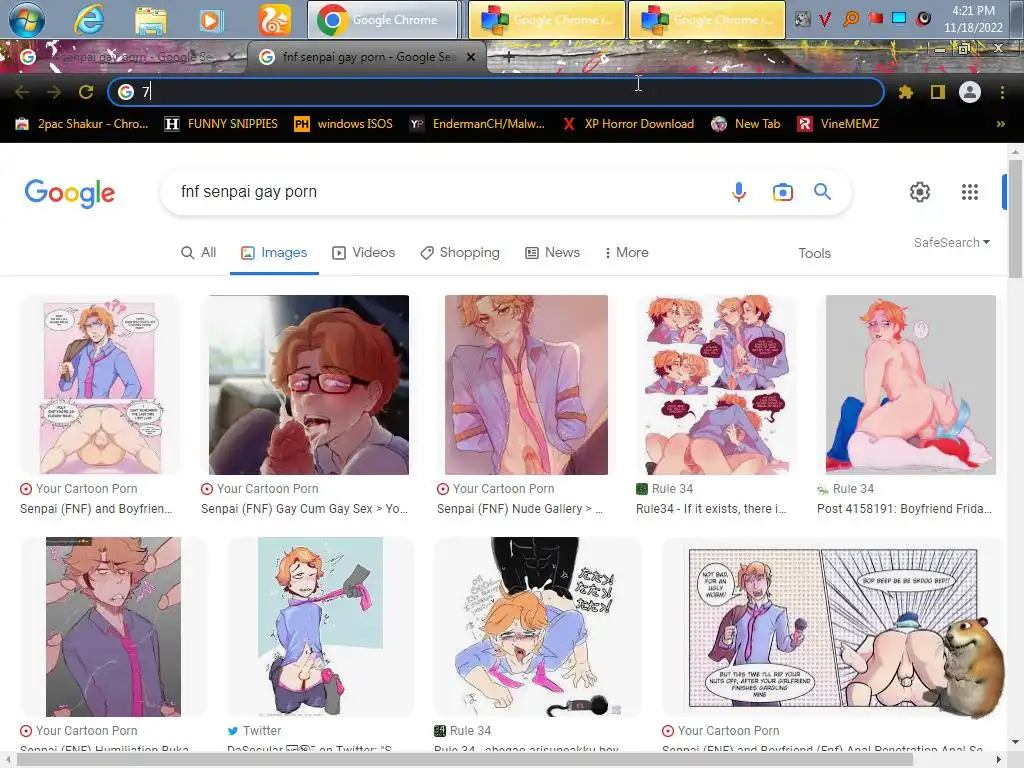Launch UC Browser from the taskbar
The image size is (1024, 768).
(275, 20)
